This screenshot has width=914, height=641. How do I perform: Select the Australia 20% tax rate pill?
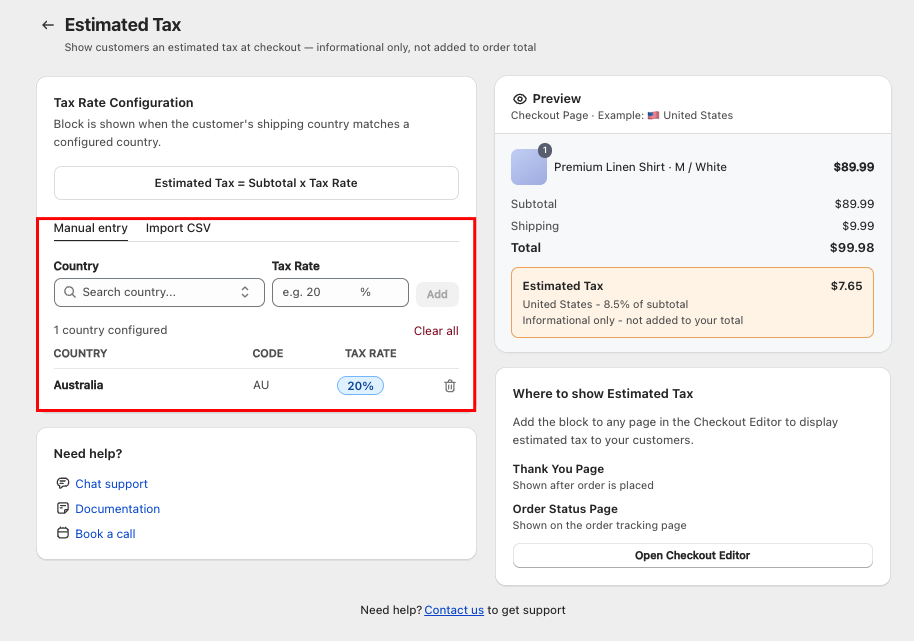(360, 385)
